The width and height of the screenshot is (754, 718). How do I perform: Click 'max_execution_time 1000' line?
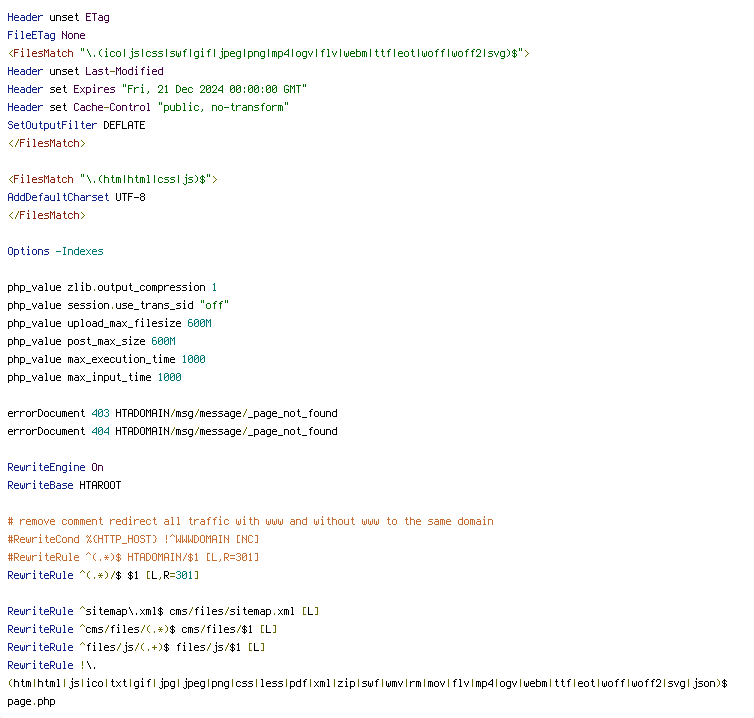tap(106, 360)
